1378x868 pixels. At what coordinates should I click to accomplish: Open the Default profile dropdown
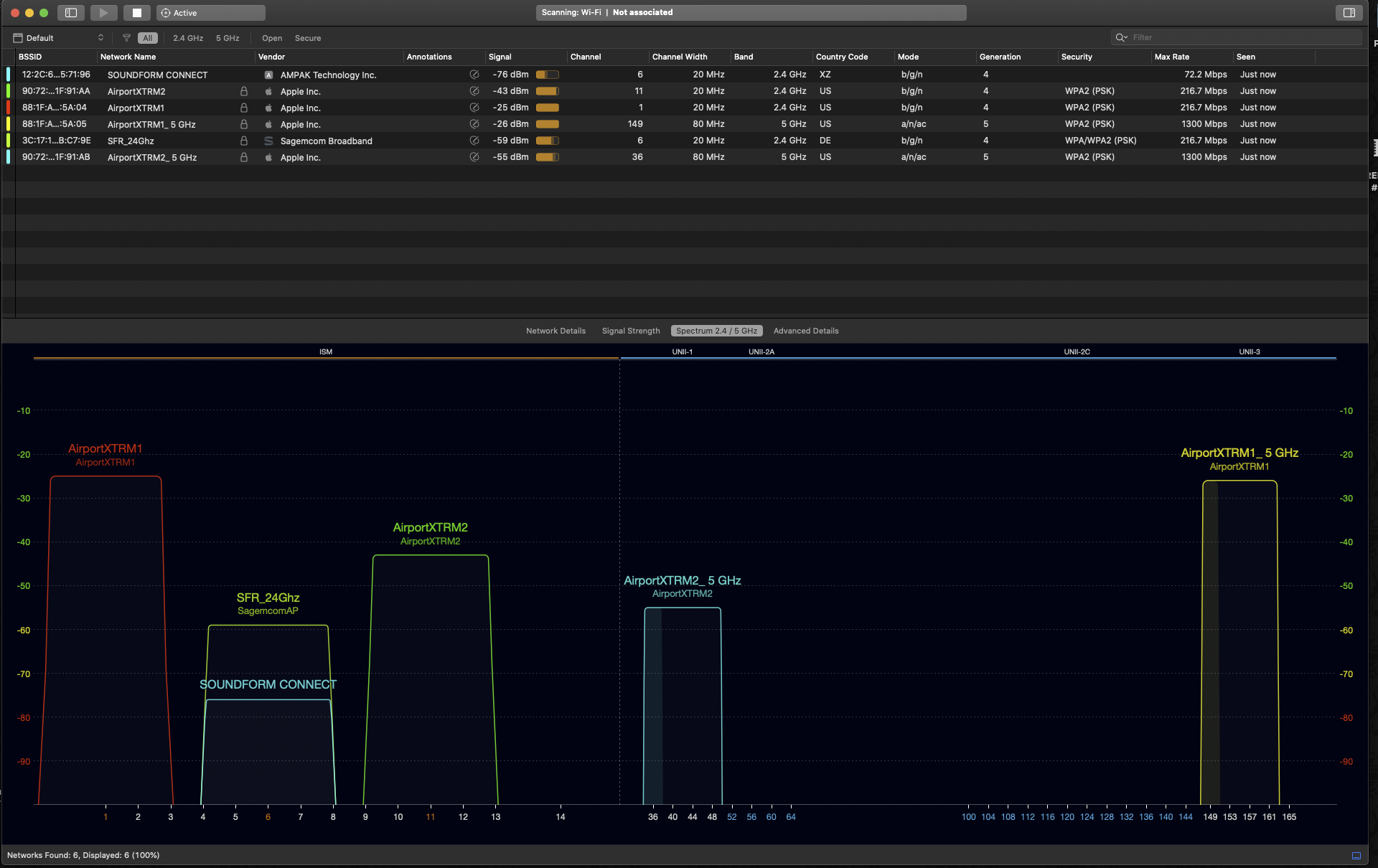[59, 38]
